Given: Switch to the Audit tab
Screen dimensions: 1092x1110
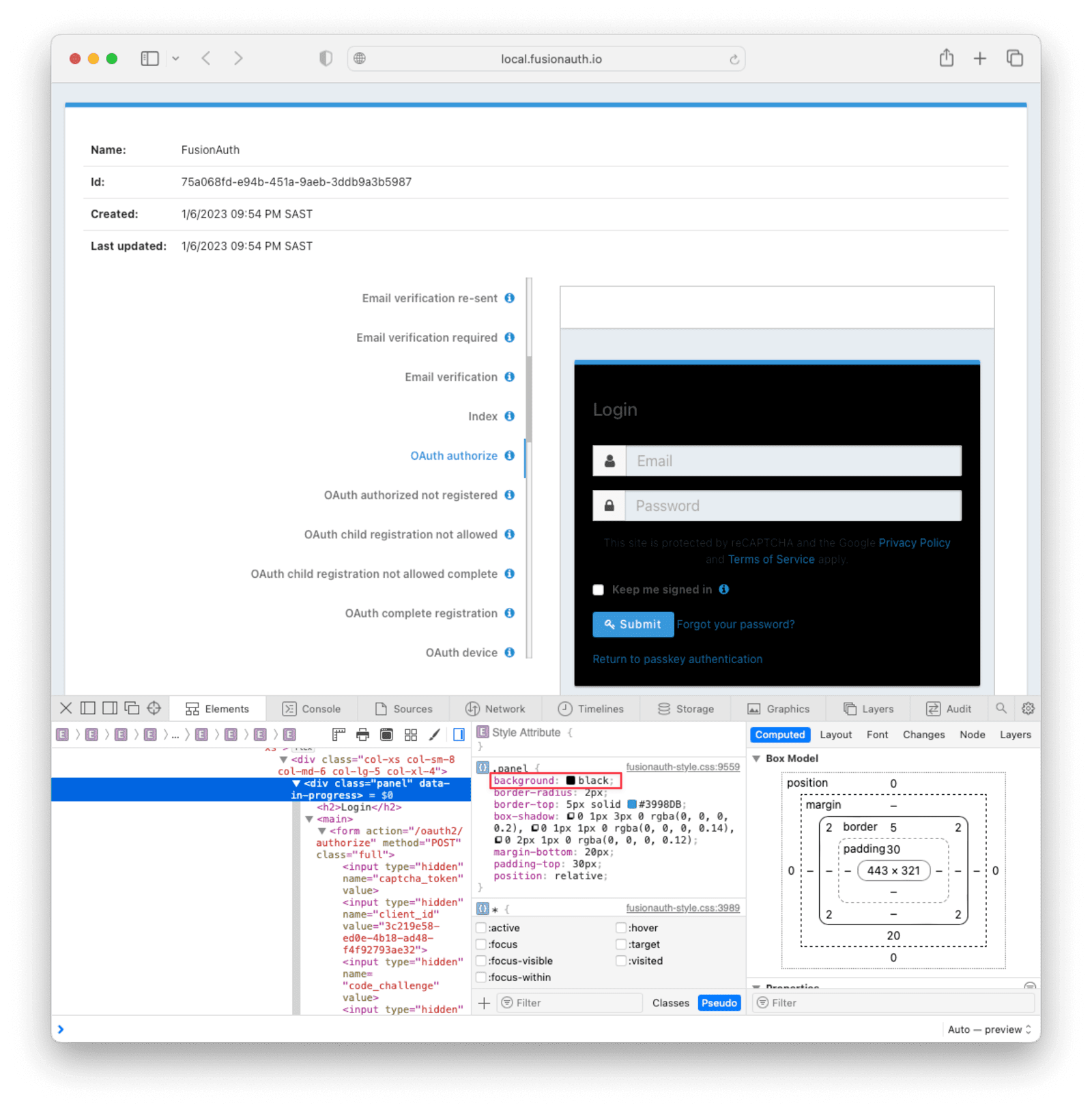Looking at the screenshot, I should [949, 709].
